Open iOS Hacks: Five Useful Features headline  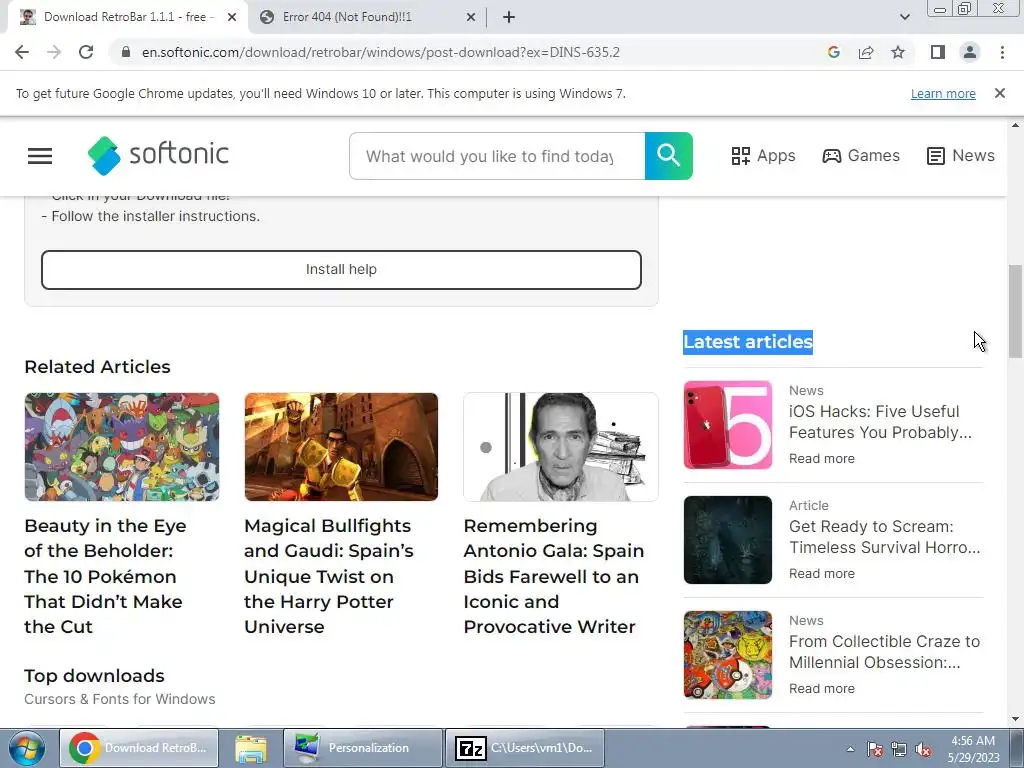[x=880, y=422]
